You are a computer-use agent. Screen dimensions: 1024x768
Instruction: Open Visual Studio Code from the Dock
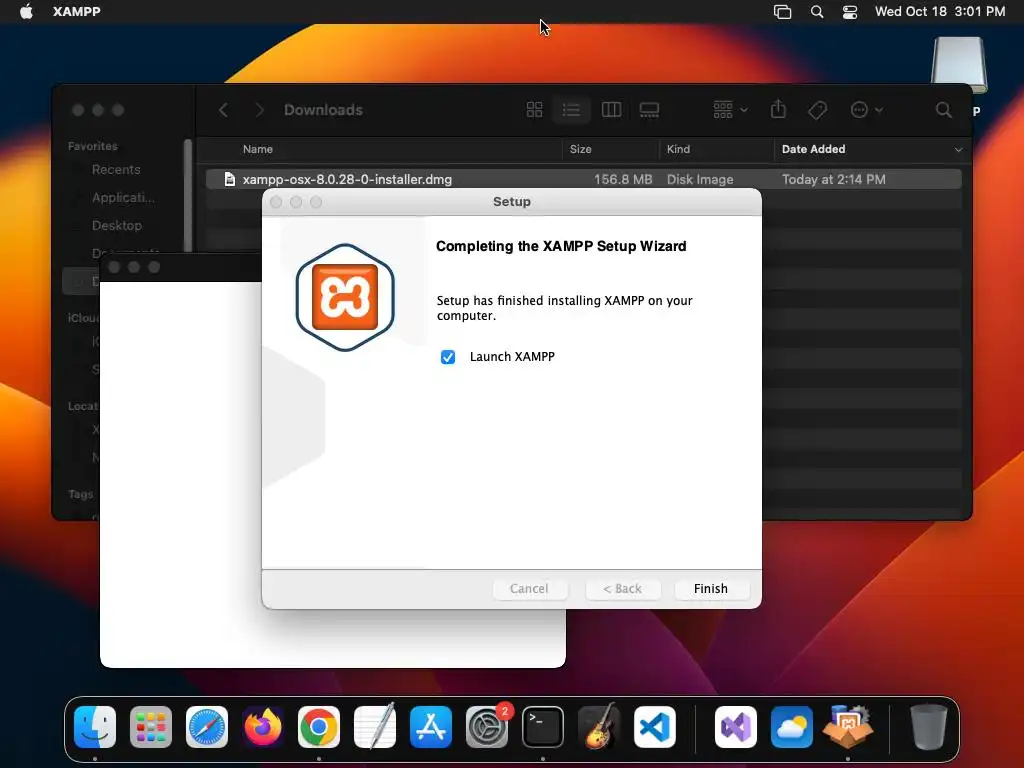(x=654, y=727)
